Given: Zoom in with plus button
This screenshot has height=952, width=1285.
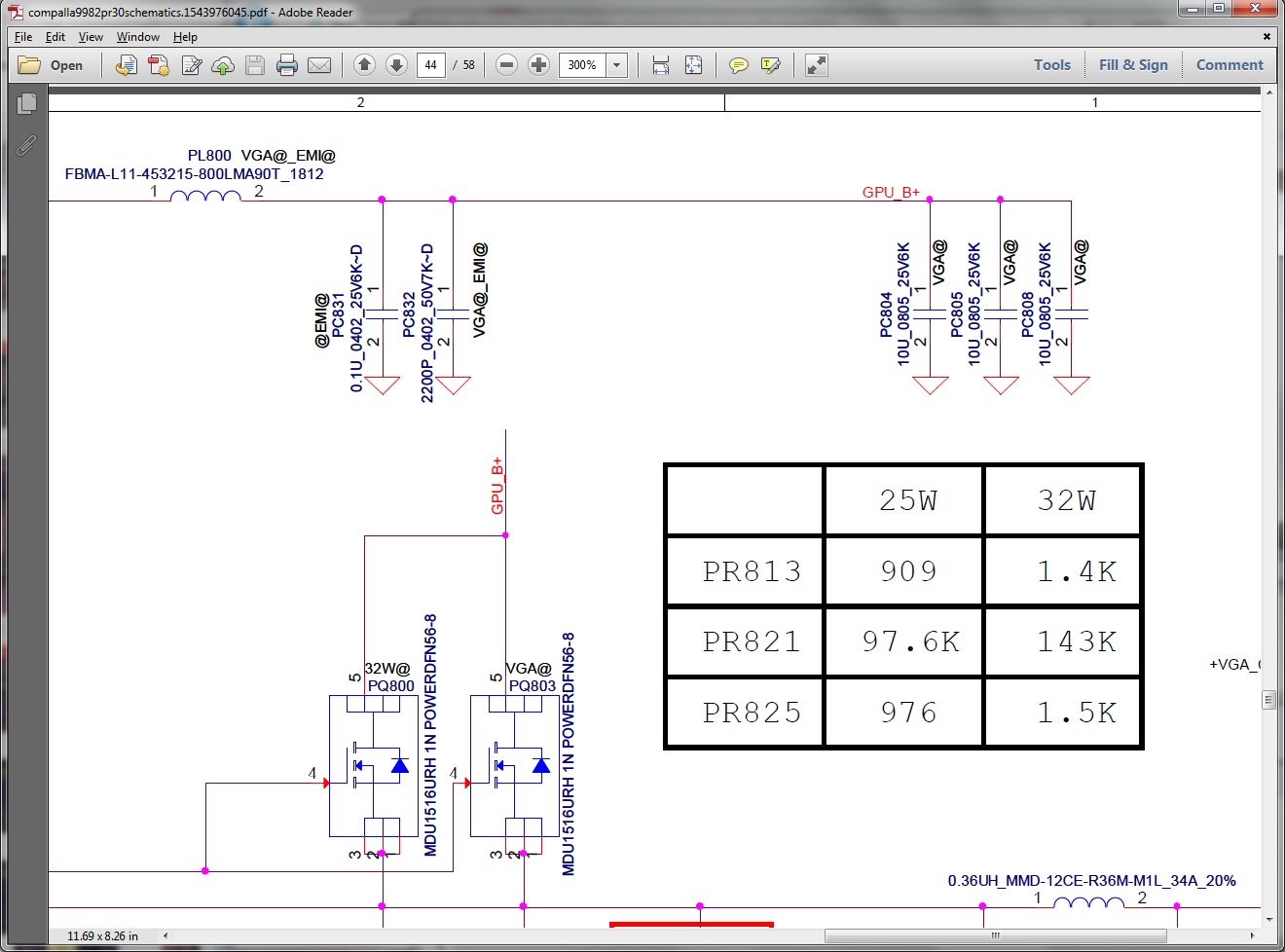Looking at the screenshot, I should pos(538,65).
